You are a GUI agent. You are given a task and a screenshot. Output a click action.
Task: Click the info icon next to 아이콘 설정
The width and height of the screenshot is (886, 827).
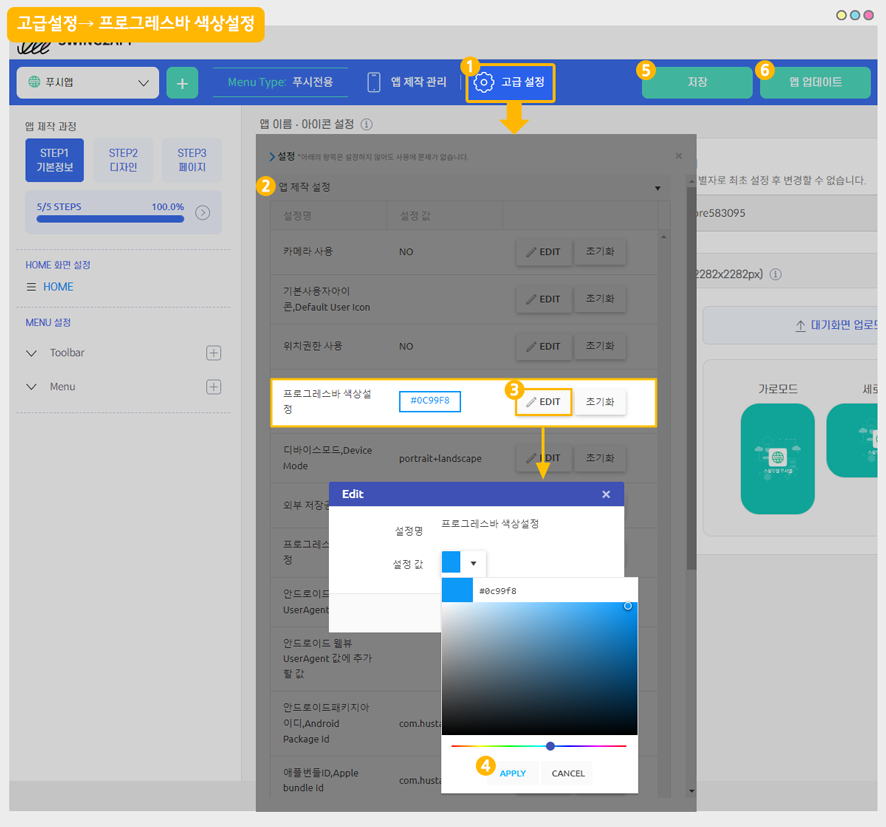click(366, 125)
